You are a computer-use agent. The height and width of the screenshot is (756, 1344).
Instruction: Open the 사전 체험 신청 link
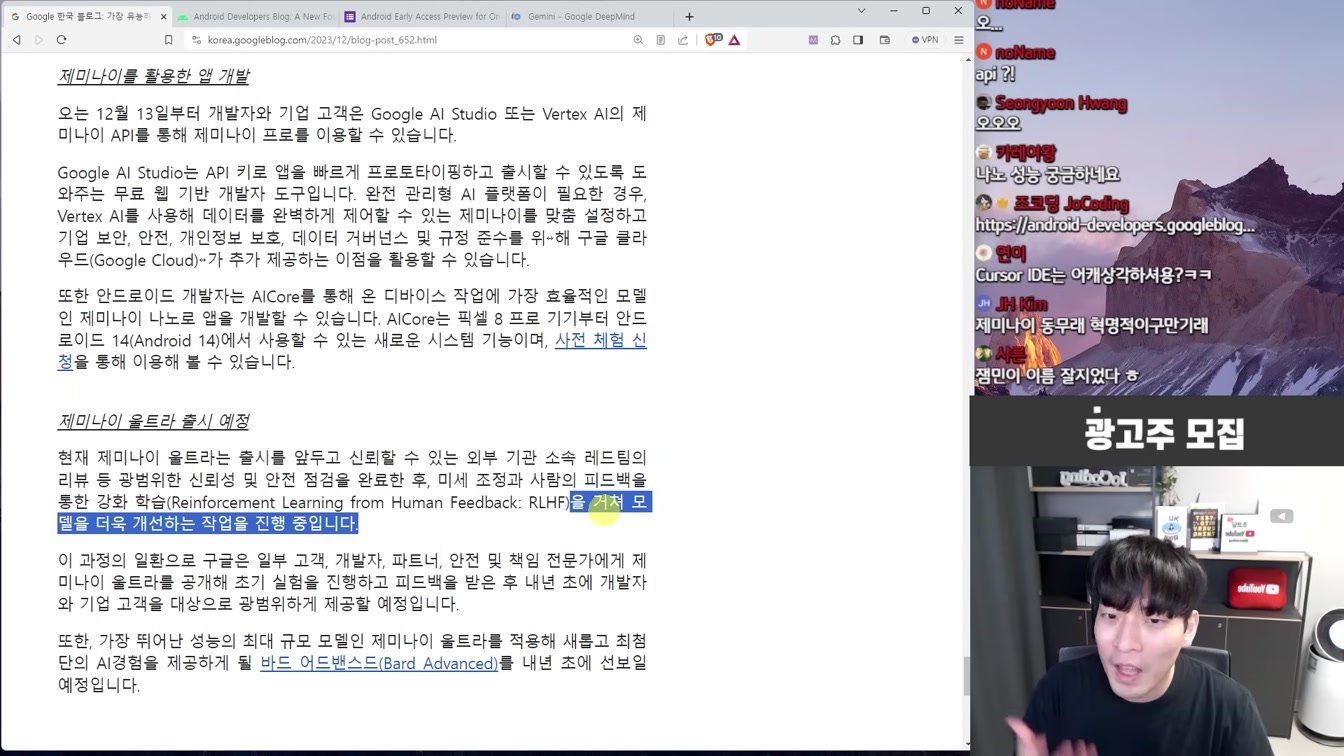coord(601,340)
